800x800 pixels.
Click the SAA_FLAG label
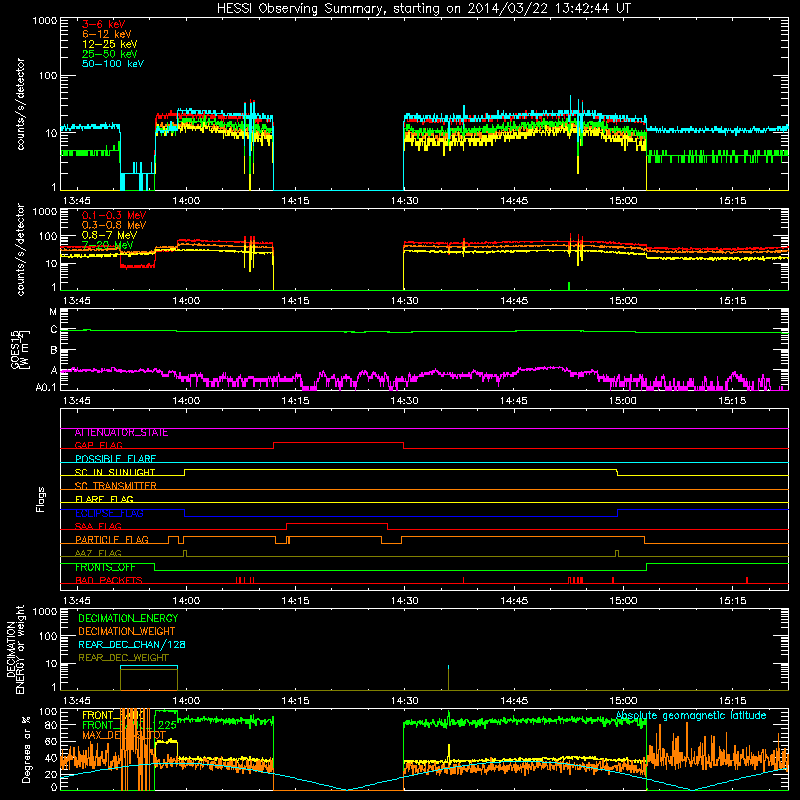[98, 526]
